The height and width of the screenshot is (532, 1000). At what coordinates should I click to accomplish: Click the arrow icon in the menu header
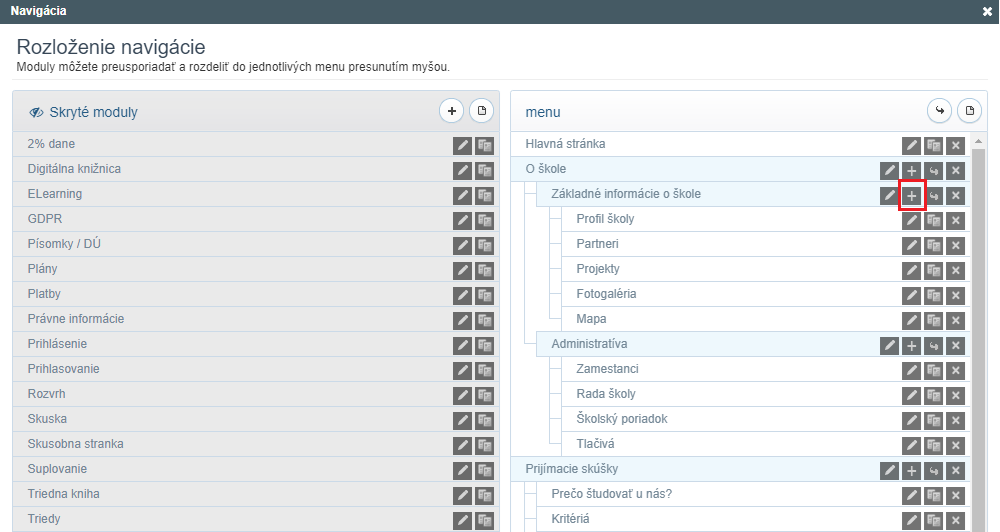tap(939, 111)
